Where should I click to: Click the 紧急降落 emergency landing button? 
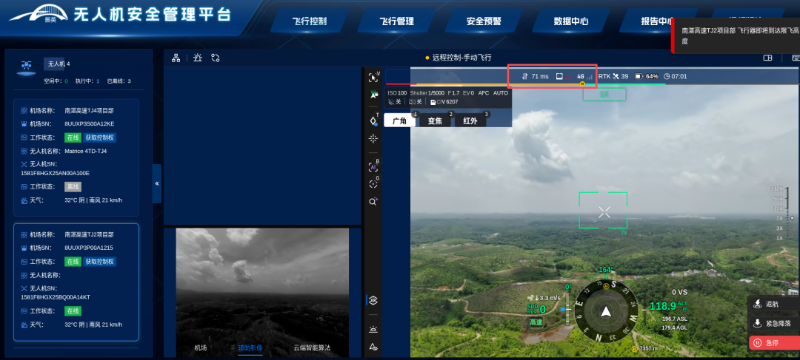point(774,323)
